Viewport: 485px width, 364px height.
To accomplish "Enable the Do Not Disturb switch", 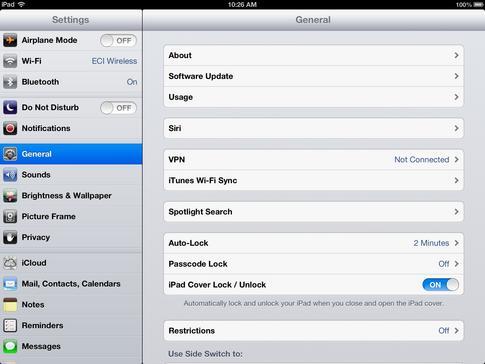I will pos(118,108).
